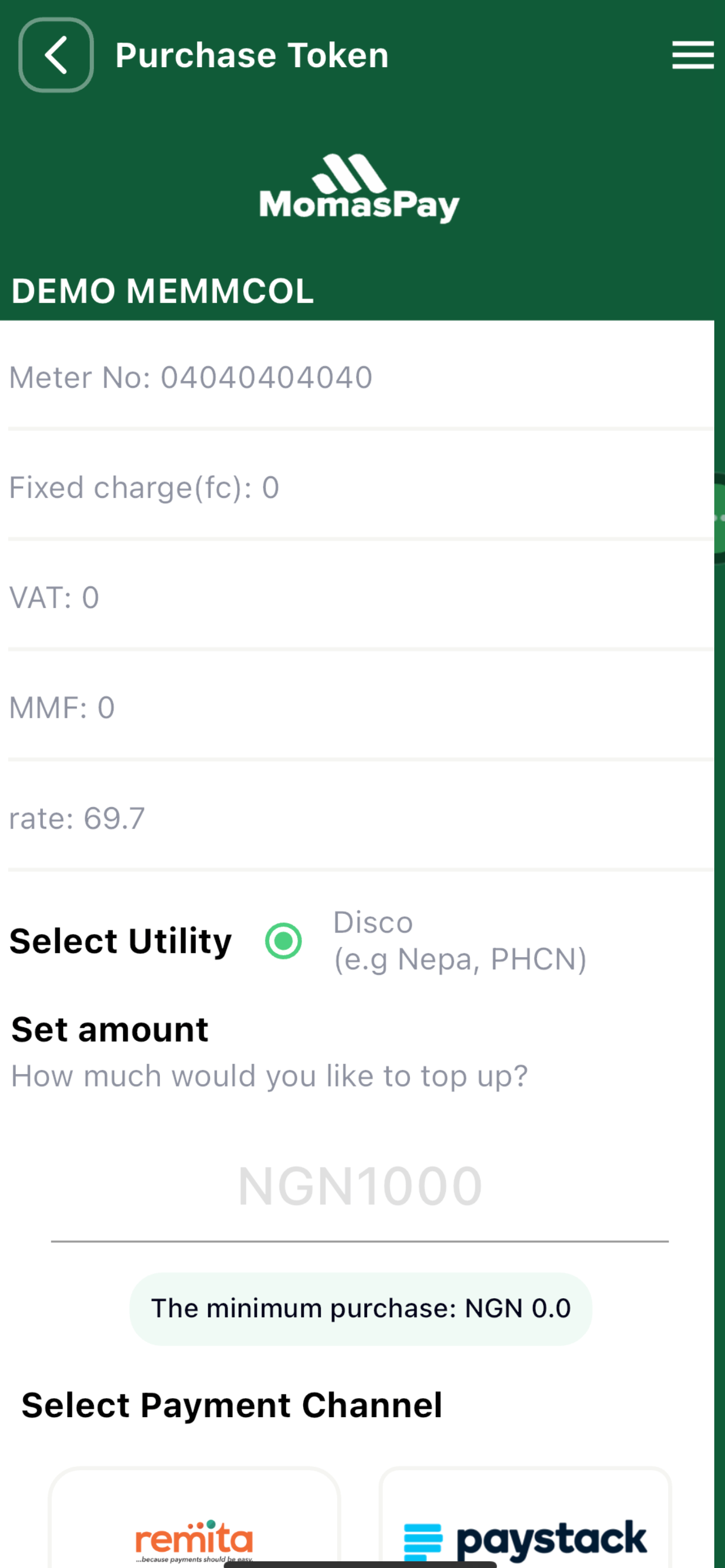Tap the Fixed charge(fc) row
The height and width of the screenshot is (1568, 725).
coord(360,488)
